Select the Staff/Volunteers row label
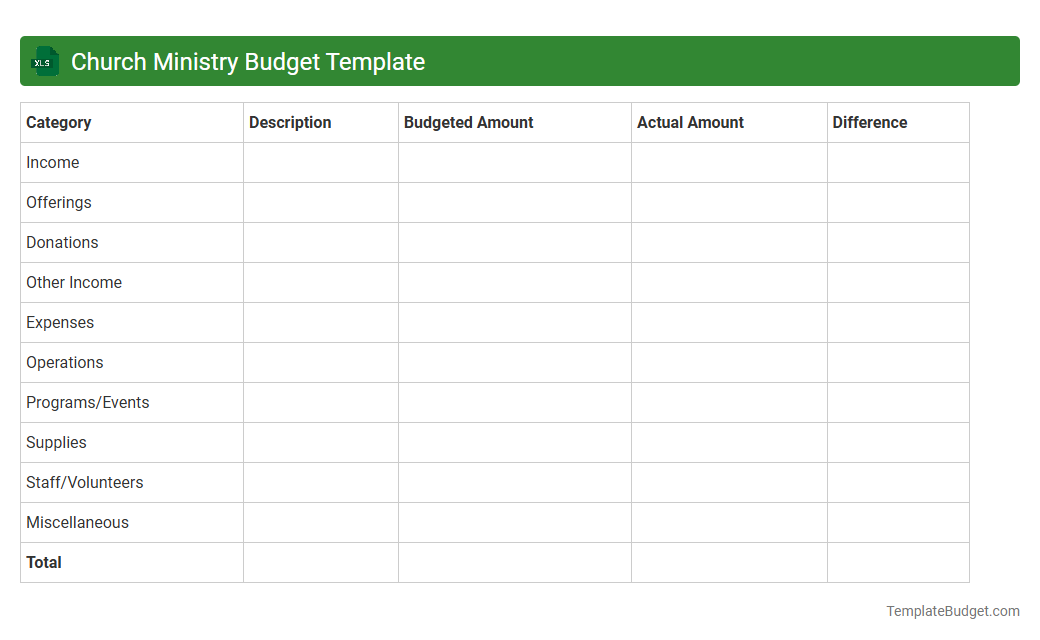 click(84, 482)
